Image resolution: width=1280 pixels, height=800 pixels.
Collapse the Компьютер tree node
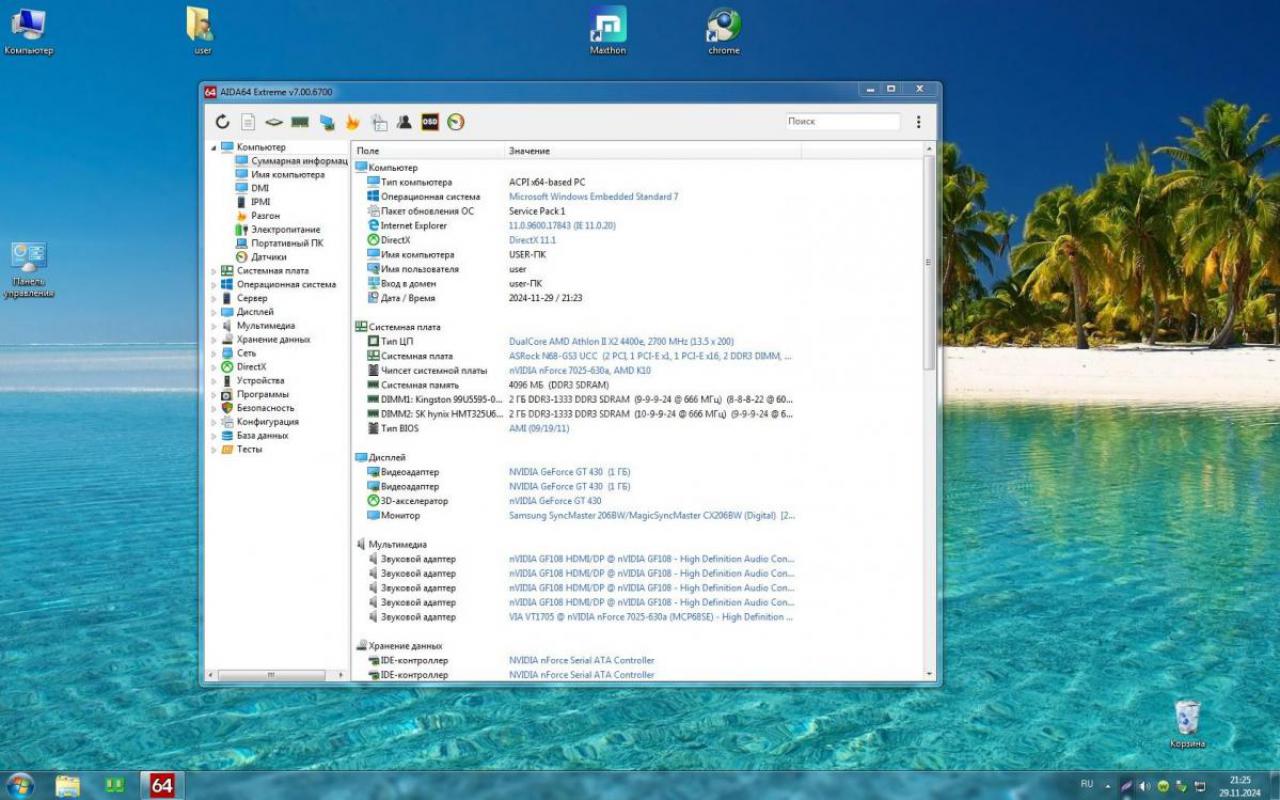point(213,148)
